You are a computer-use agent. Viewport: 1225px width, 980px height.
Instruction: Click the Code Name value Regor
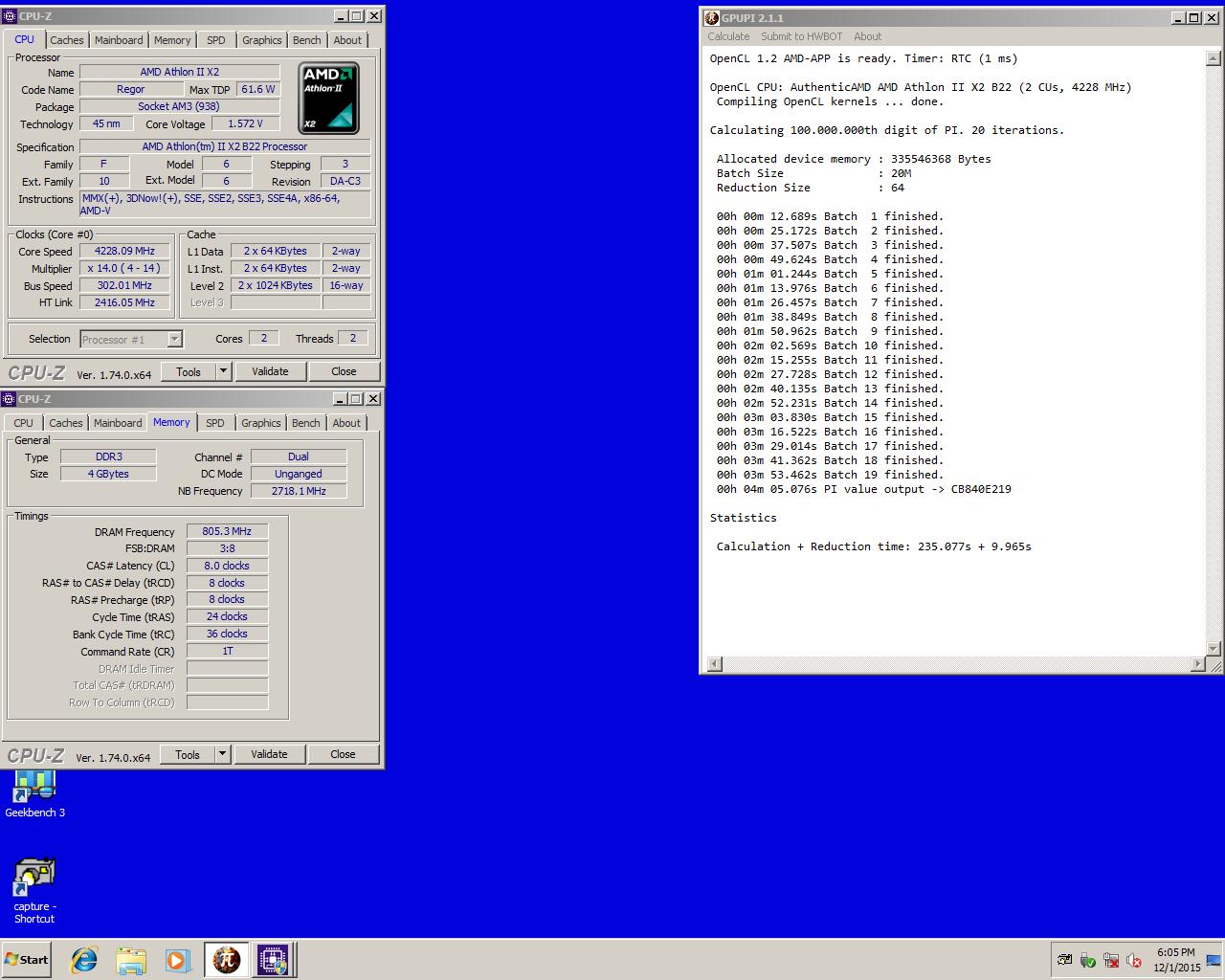(x=131, y=89)
